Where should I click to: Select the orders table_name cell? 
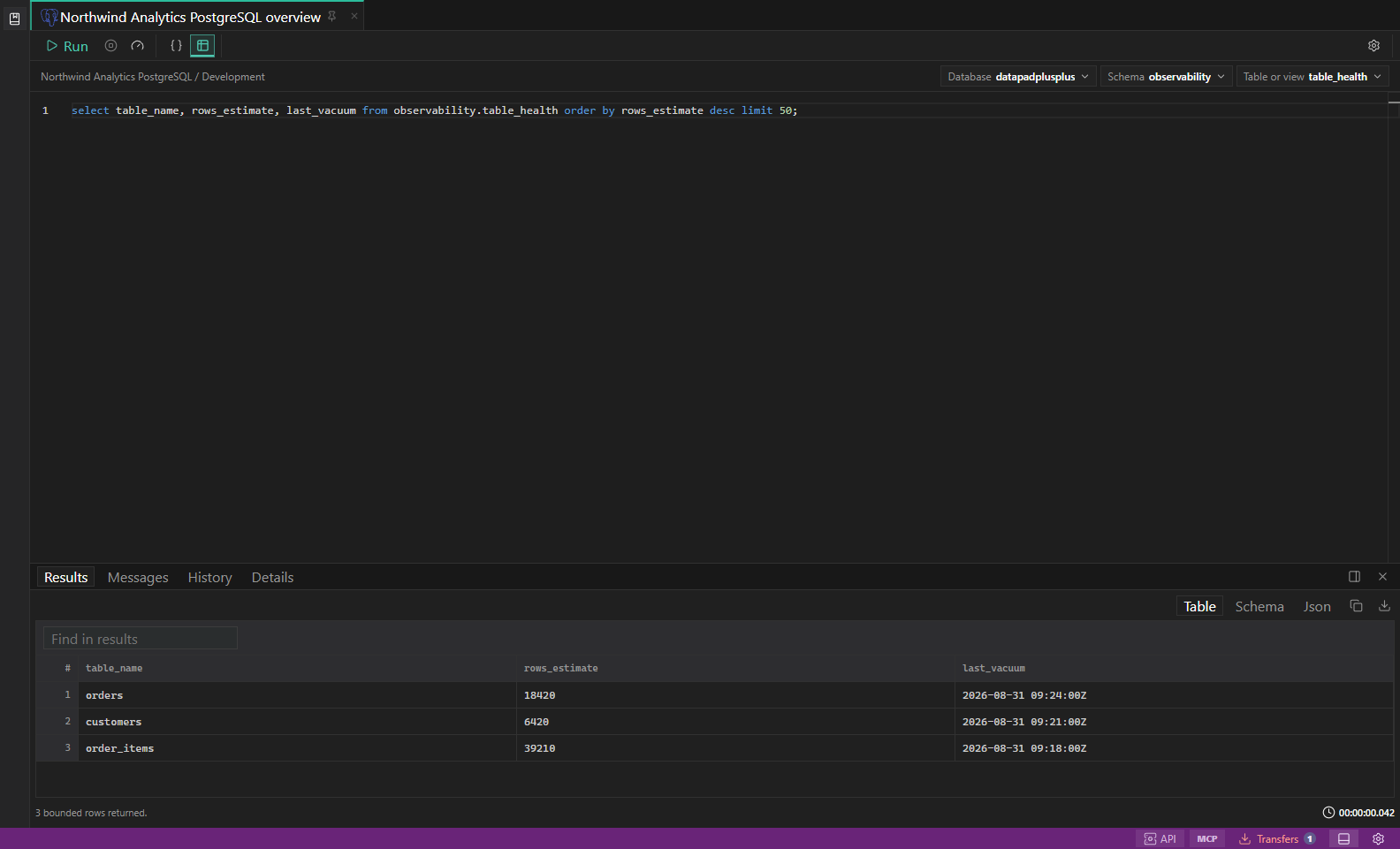(297, 695)
